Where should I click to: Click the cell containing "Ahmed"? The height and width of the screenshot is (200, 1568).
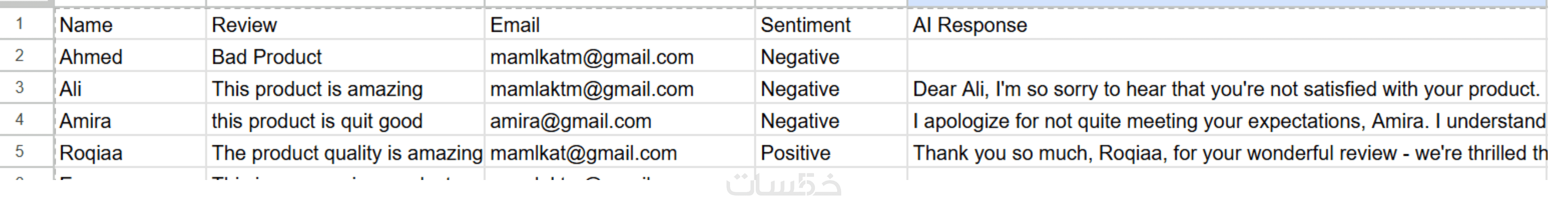click(130, 57)
